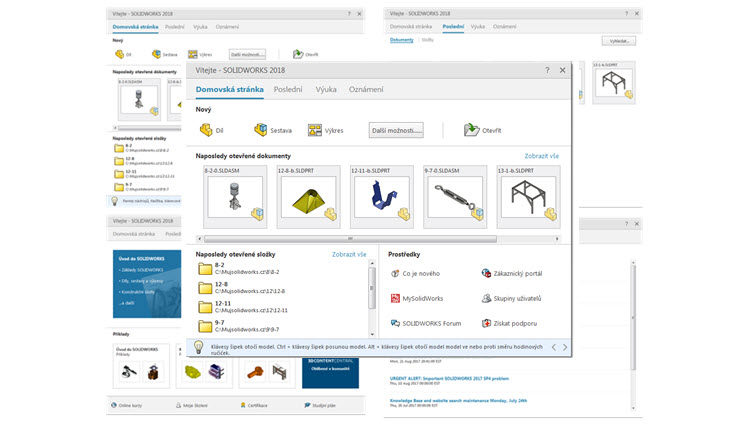Open the 9-7 recent folder in front window
The height and width of the screenshot is (433, 750).
point(238,326)
